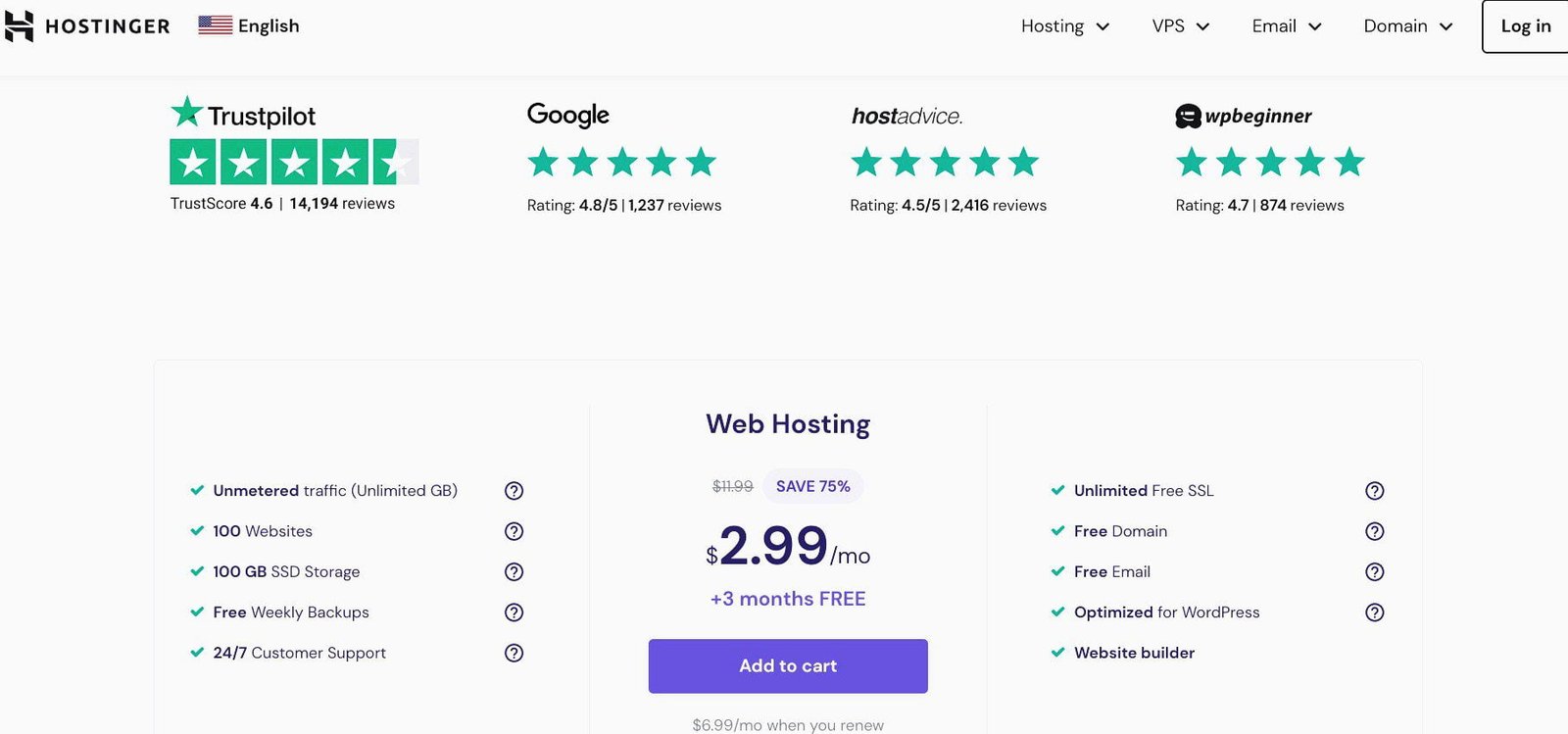Click Add to cart button
The image size is (1568, 734).
pyautogui.click(x=788, y=666)
